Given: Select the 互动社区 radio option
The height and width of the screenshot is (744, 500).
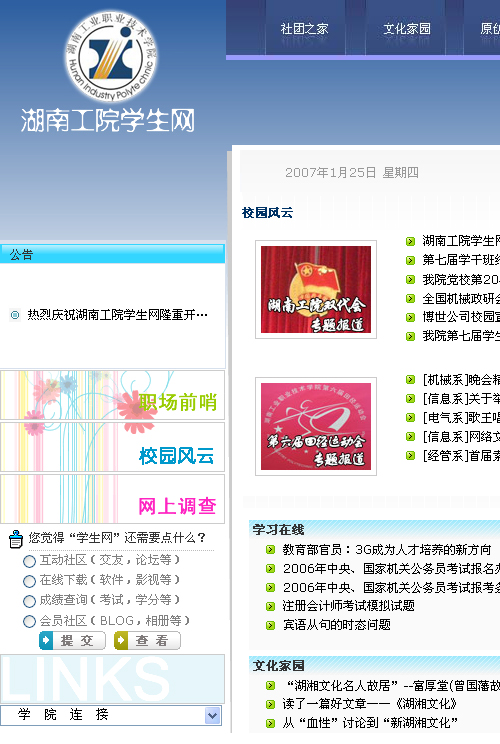Looking at the screenshot, I should [29, 561].
